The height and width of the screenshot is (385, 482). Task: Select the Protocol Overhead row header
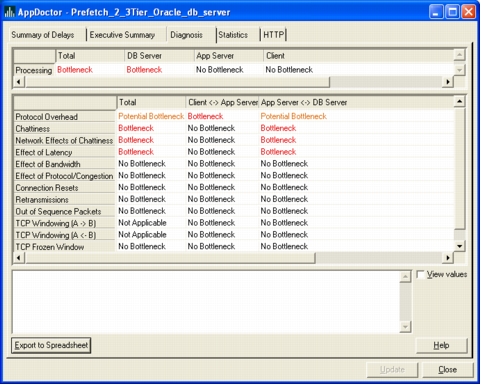coord(64,117)
